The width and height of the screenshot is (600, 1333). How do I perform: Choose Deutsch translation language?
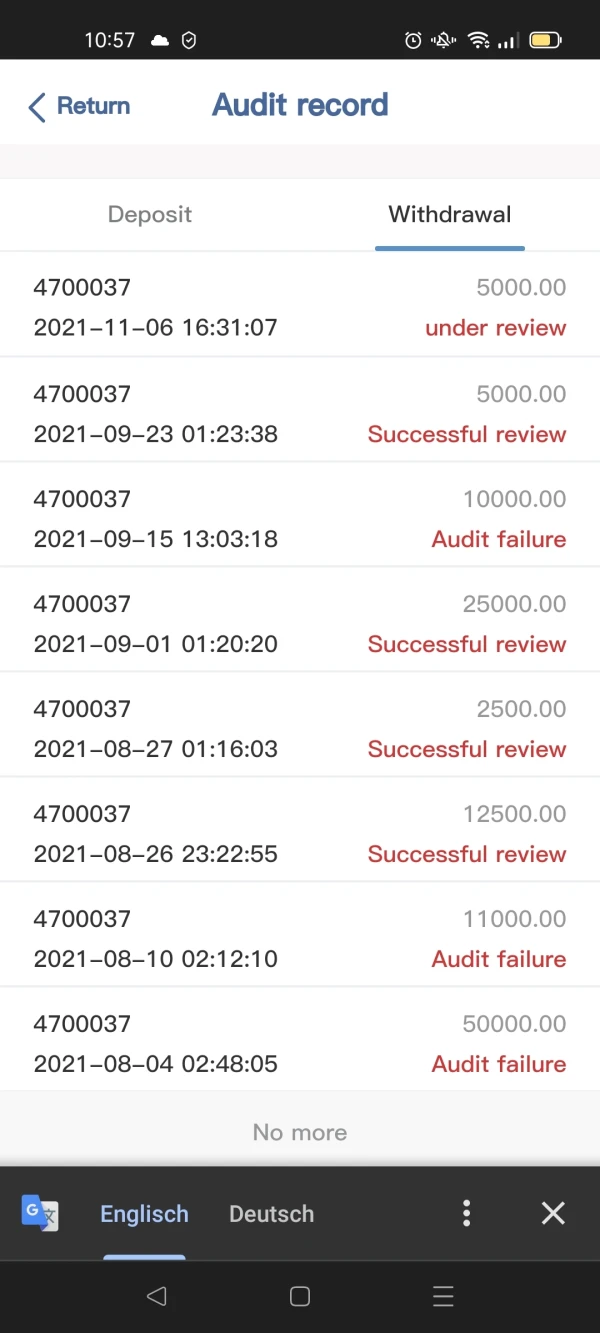pos(271,1214)
